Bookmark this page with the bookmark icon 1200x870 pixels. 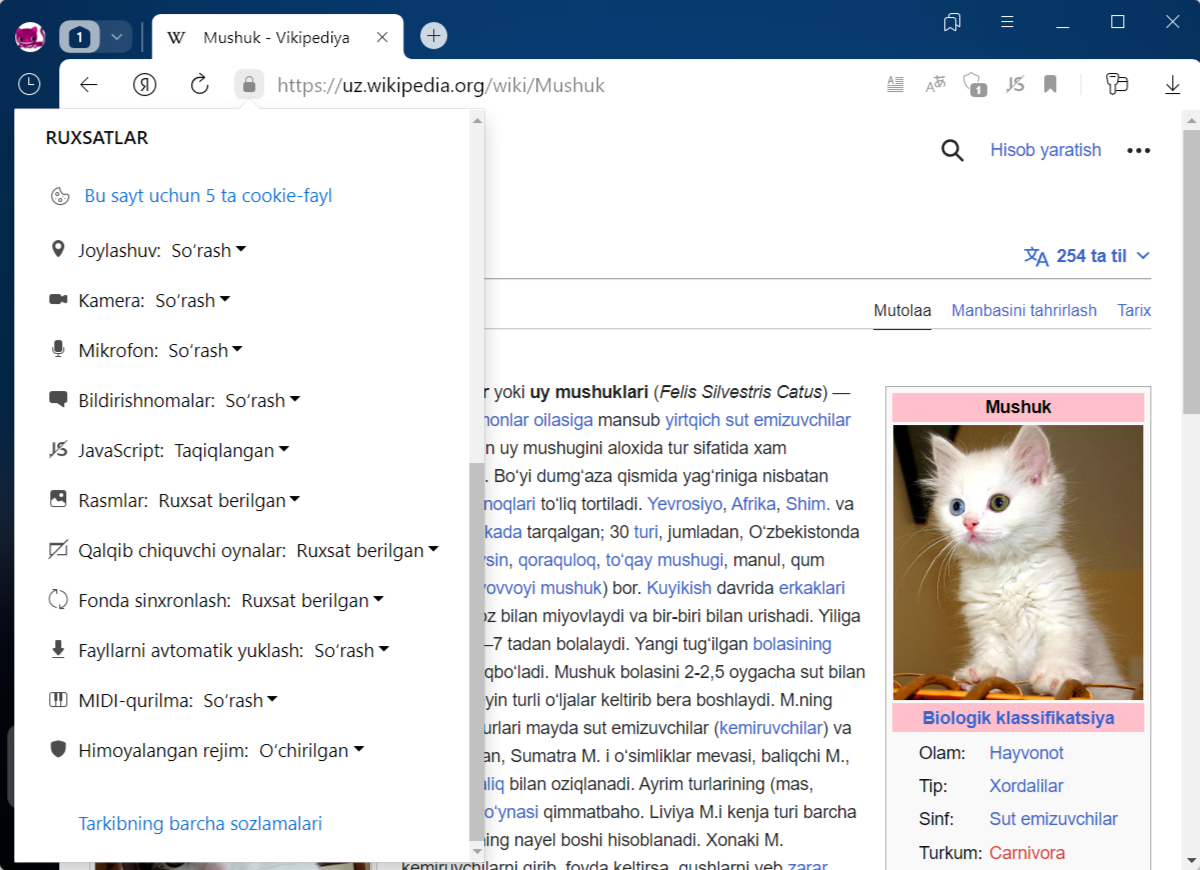coord(1050,85)
